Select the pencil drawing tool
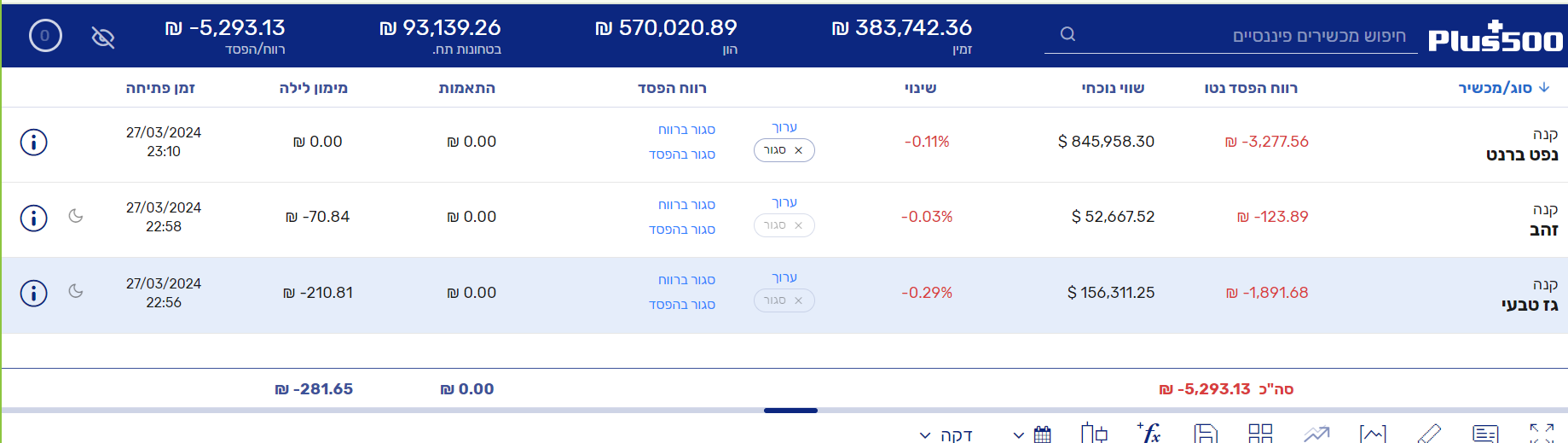Screen dimensions: 1568x443 1429,434
